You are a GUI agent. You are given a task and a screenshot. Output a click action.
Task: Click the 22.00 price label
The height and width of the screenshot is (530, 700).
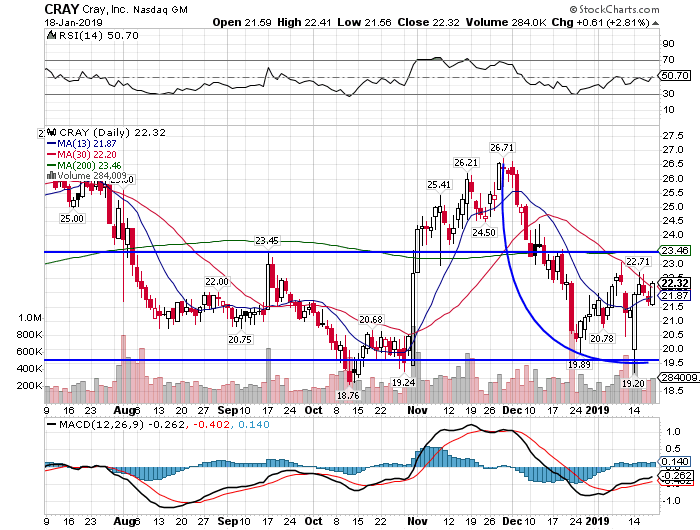(217, 281)
